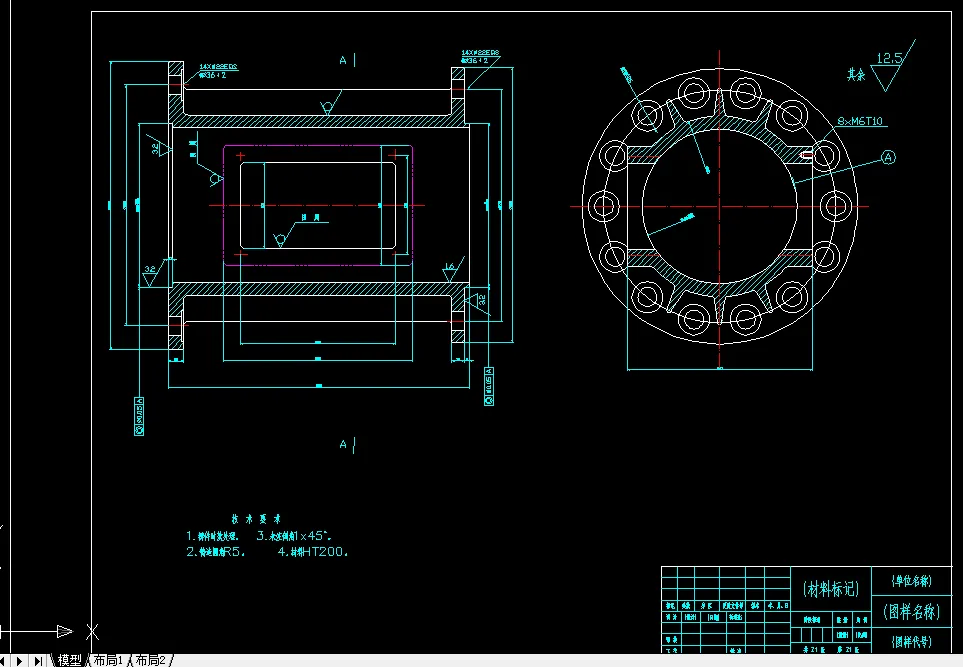Click the previous-tab arrow in tab navigator
Screen dimensions: 963x667
tap(3, 661)
